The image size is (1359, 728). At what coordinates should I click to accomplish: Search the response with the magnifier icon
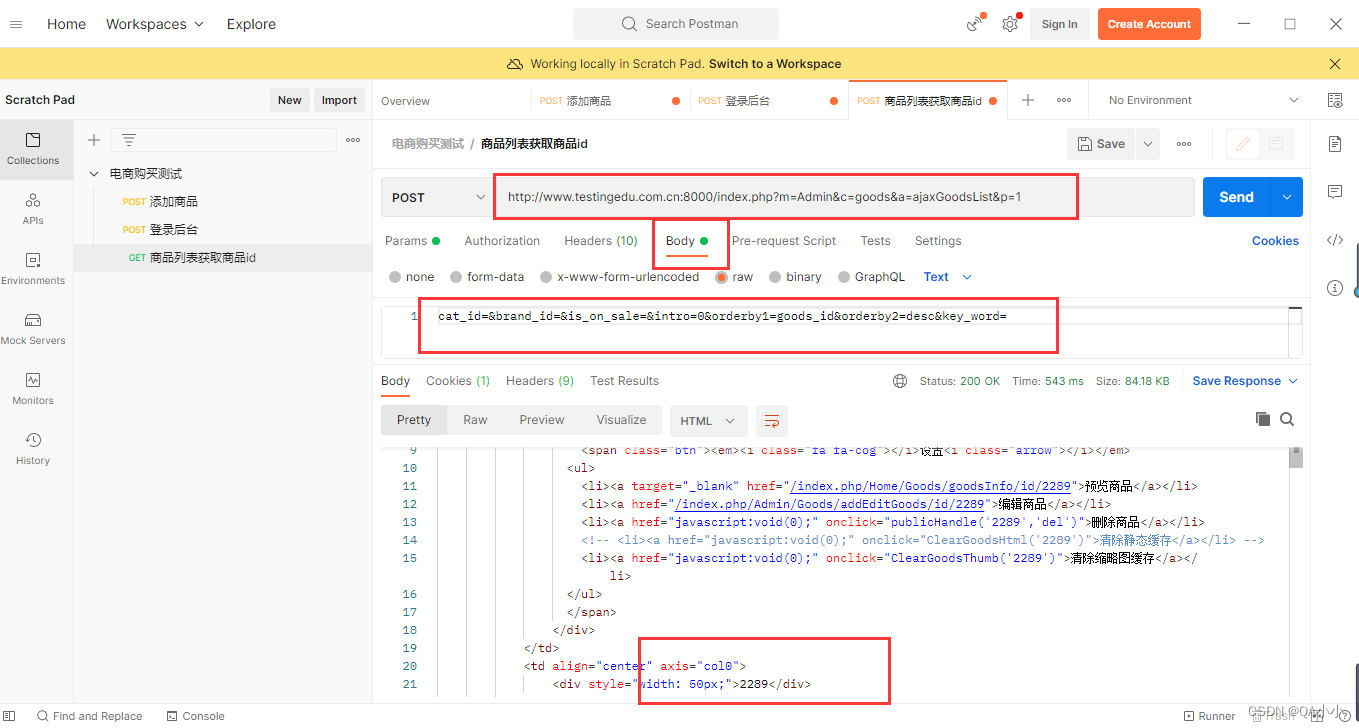click(1287, 419)
